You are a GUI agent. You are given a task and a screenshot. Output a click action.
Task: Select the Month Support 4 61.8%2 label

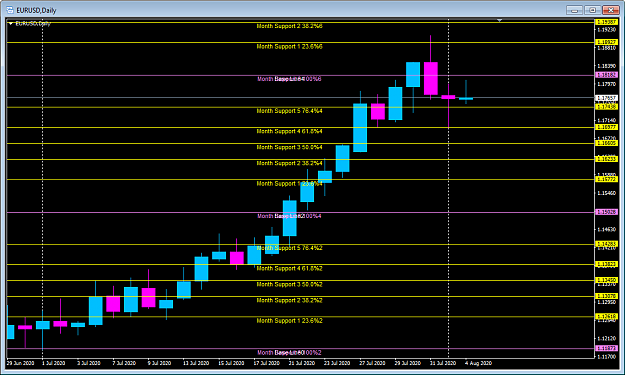point(289,268)
